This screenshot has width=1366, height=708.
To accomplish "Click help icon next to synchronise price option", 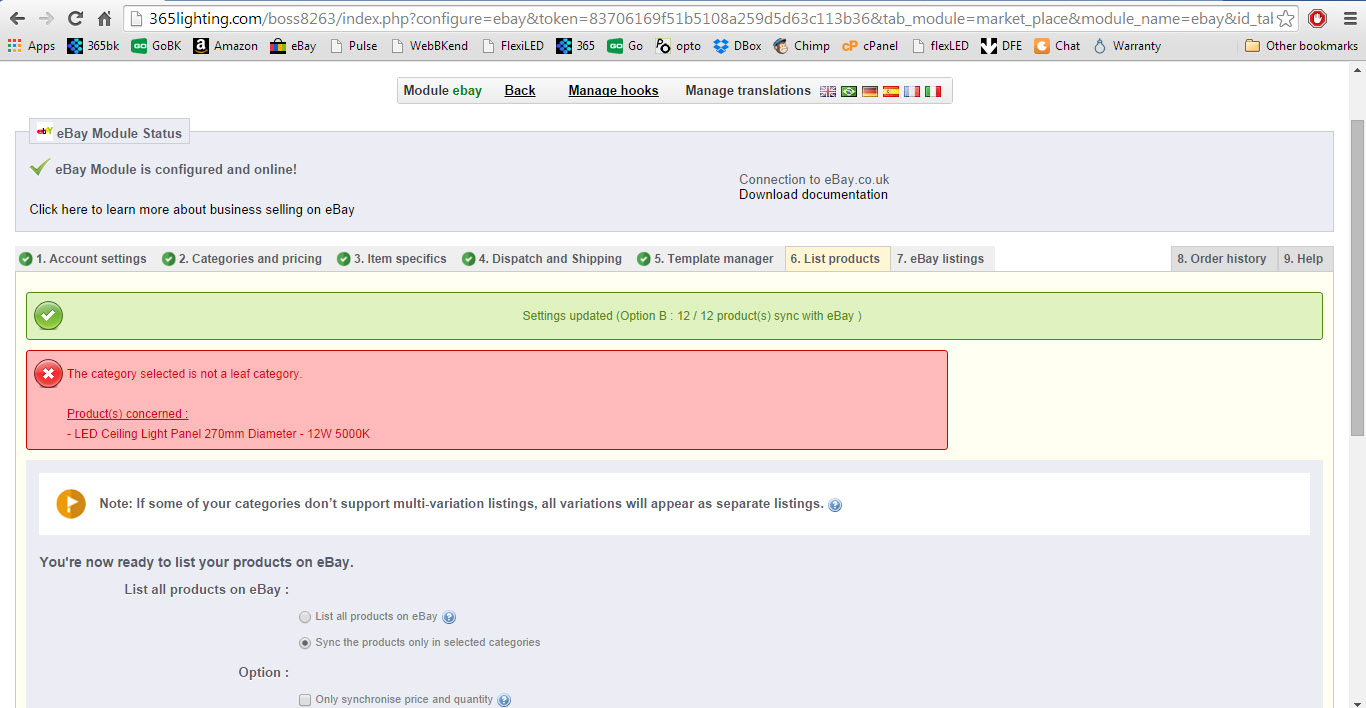I will (x=504, y=700).
